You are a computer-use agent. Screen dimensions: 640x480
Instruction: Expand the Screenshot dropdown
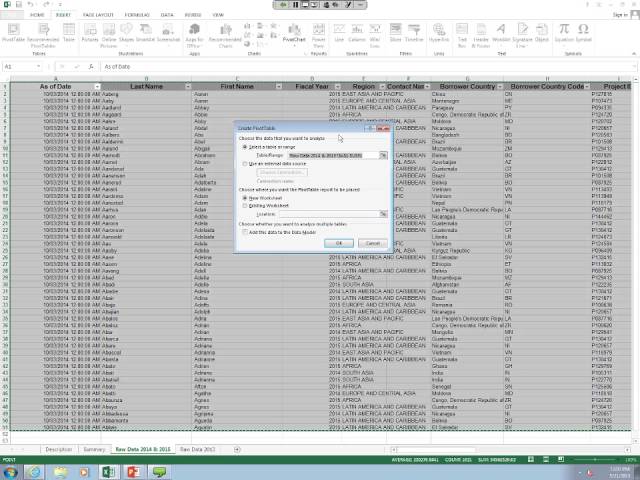point(168,44)
